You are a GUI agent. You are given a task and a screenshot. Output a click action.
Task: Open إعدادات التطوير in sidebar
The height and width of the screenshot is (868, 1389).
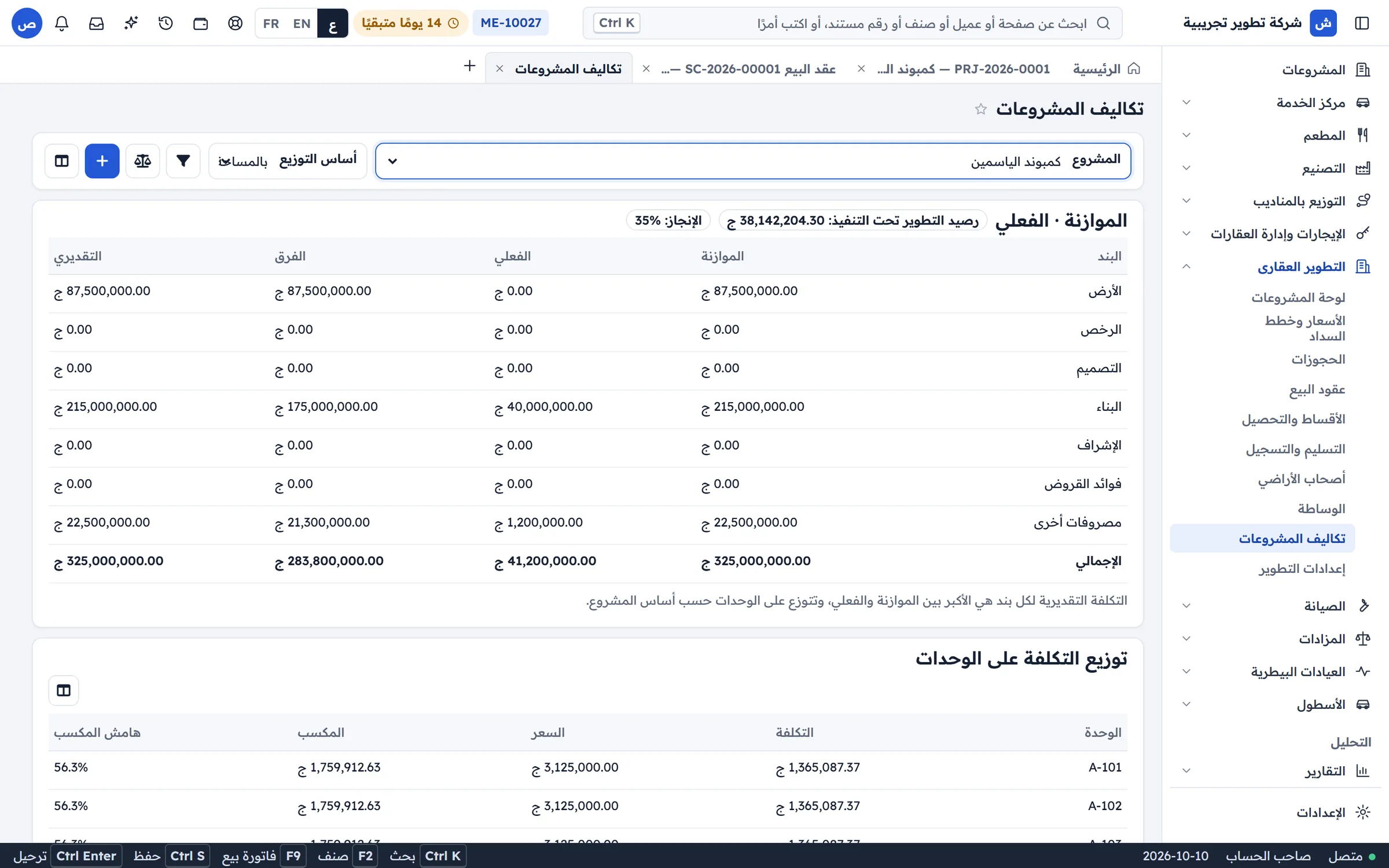coord(1302,569)
